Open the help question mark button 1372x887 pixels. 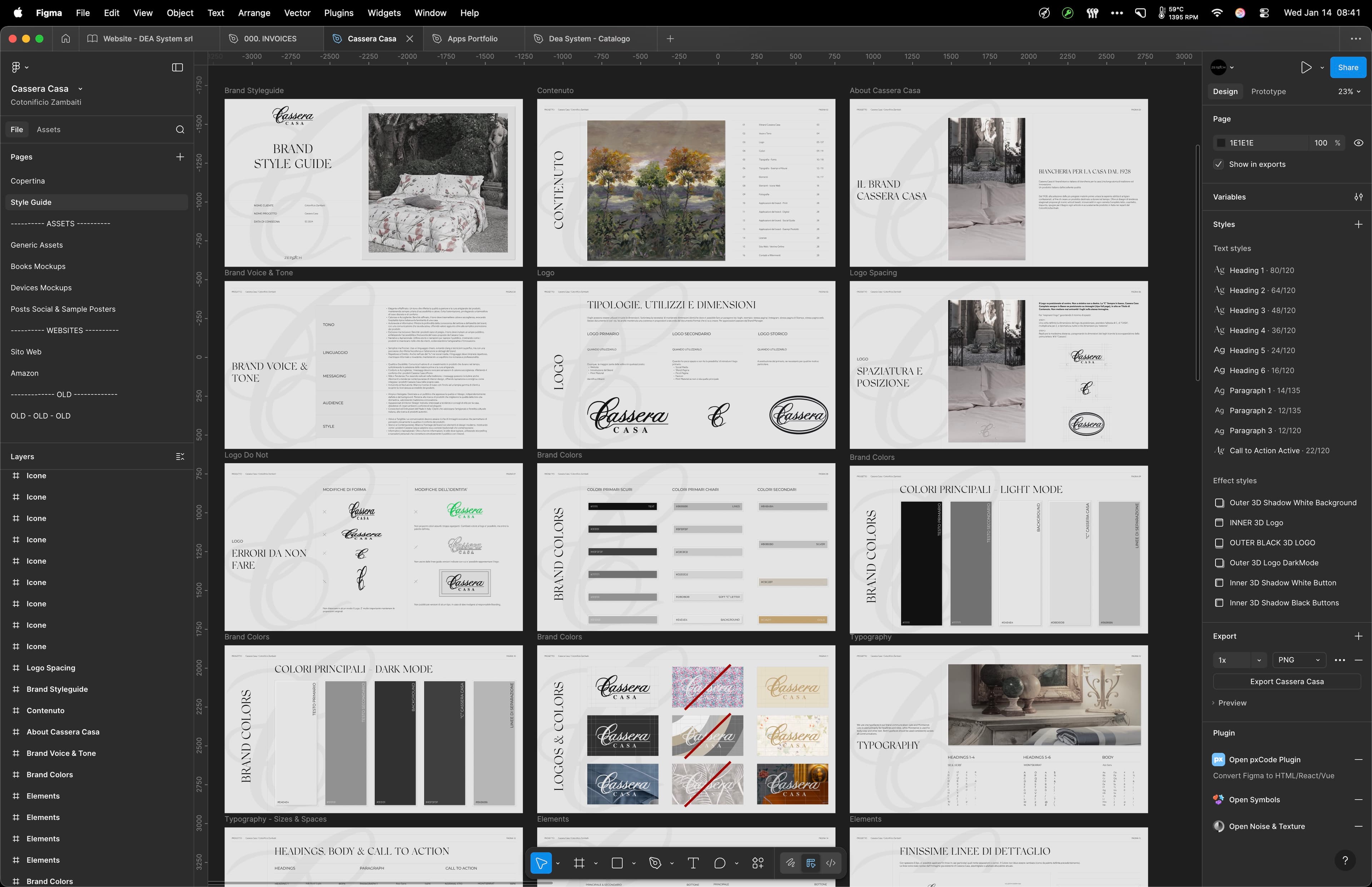[x=1345, y=860]
